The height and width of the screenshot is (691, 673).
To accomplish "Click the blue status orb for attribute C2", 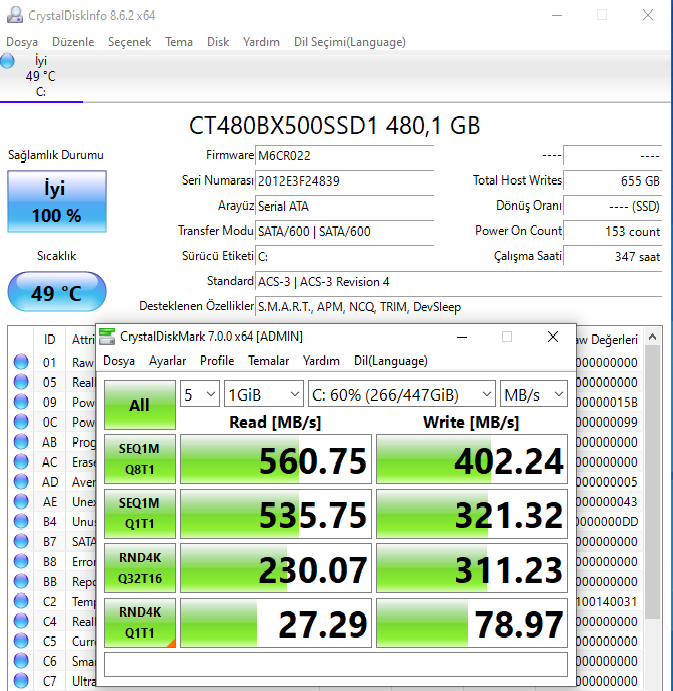I will pyautogui.click(x=21, y=601).
